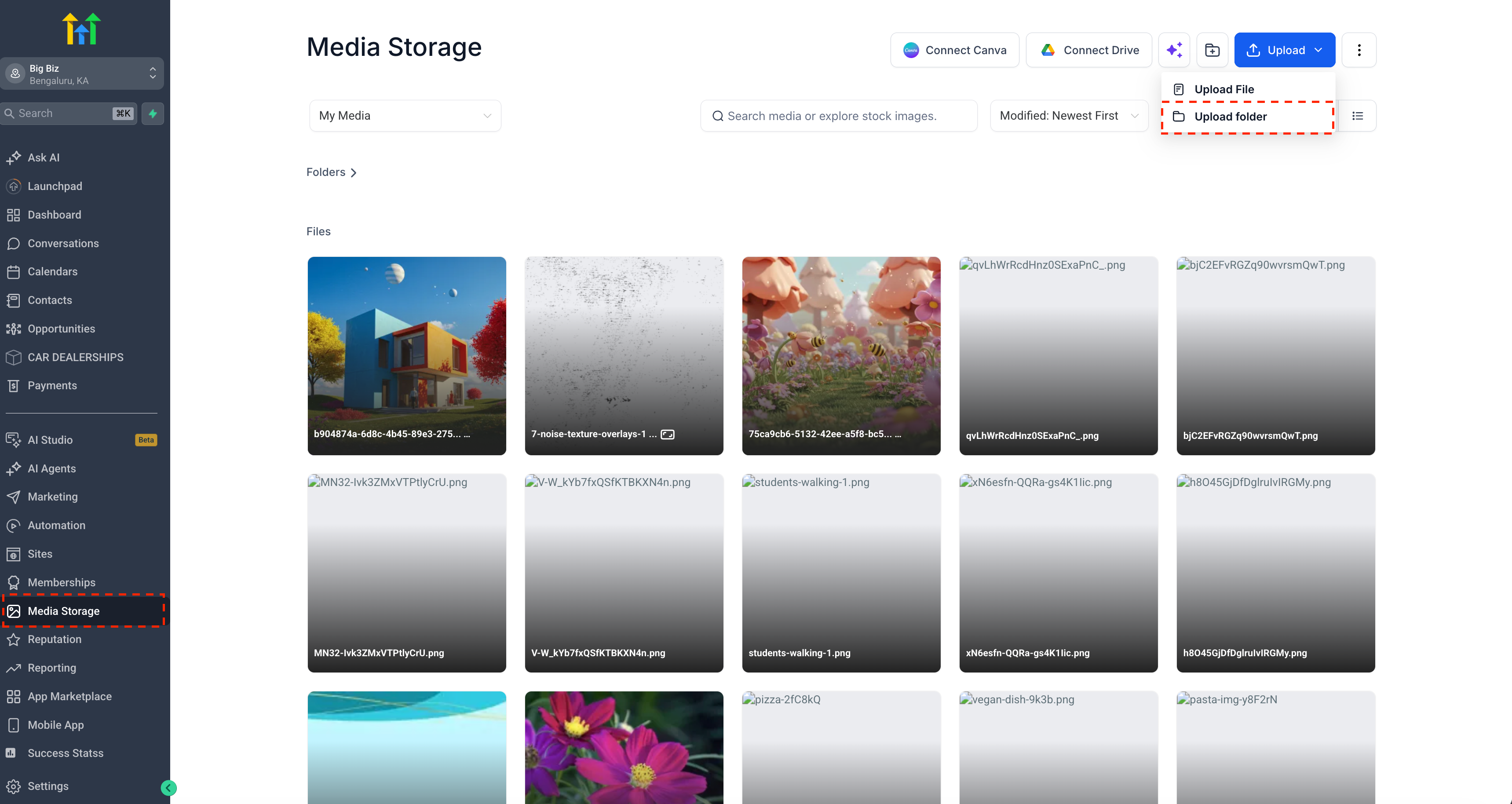Open AI Studio Beta
The width and height of the screenshot is (1512, 804).
click(82, 439)
